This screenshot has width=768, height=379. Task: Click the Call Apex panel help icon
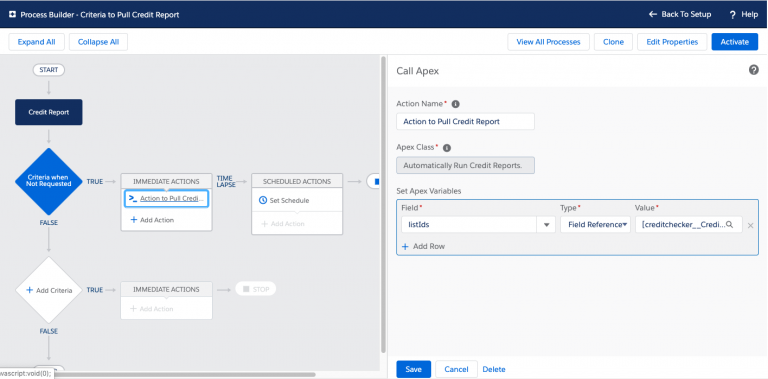[x=753, y=70]
